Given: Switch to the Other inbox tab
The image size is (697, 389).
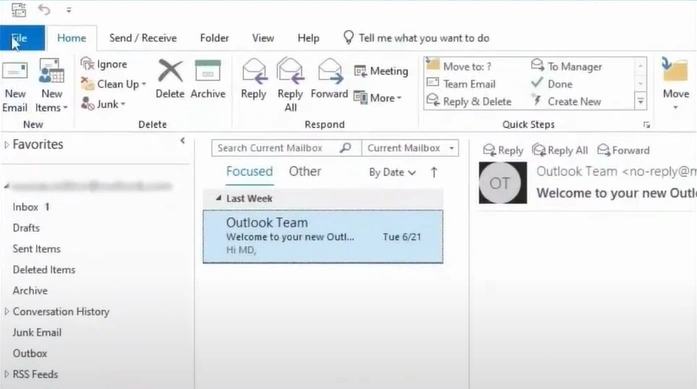Looking at the screenshot, I should click(x=305, y=172).
